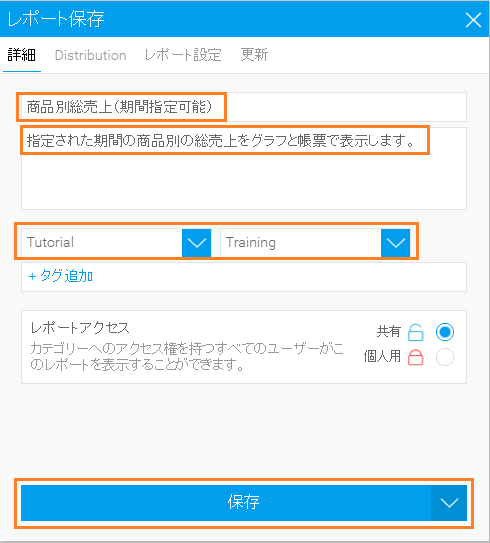Click the 共有 access label
490x543 pixels.
pos(389,332)
